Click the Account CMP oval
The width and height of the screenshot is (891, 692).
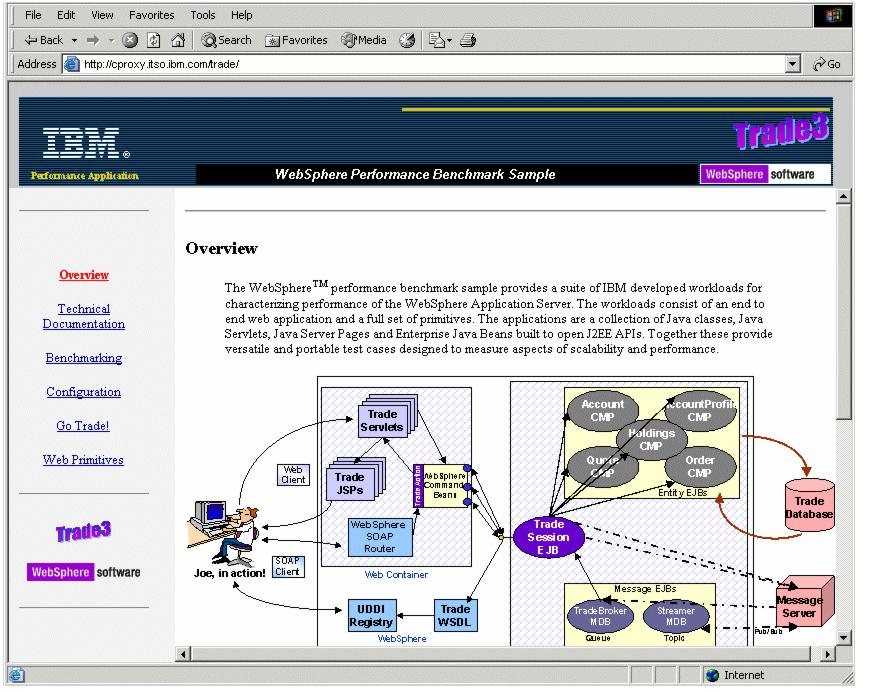coord(603,410)
